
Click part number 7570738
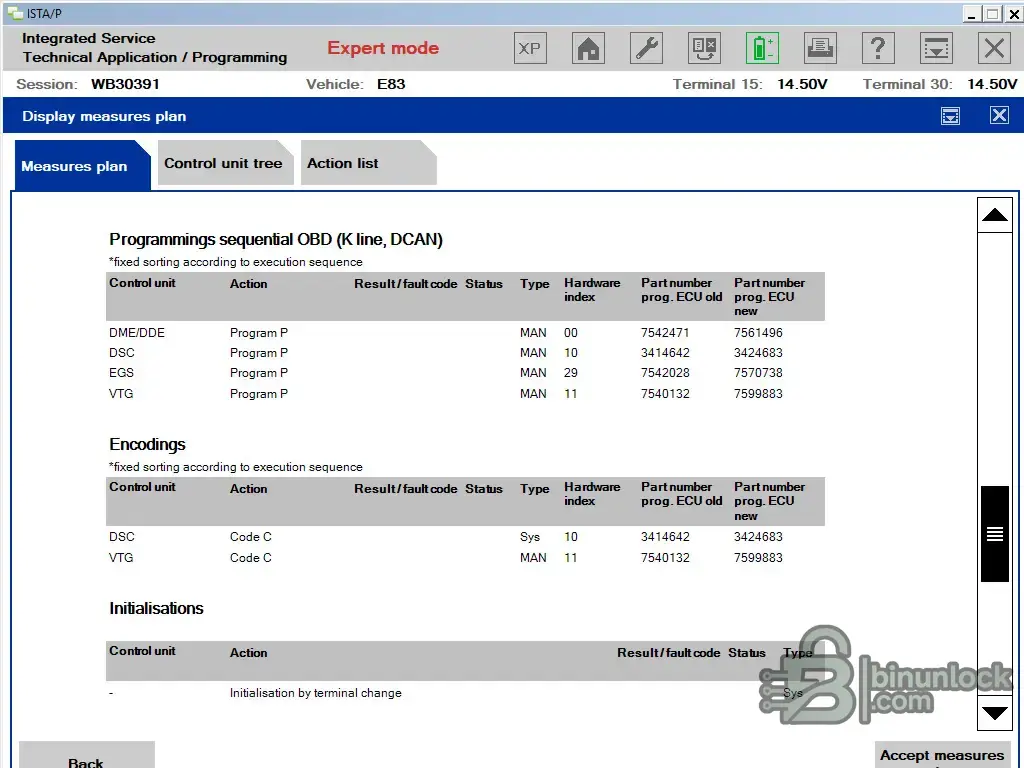click(x=758, y=373)
